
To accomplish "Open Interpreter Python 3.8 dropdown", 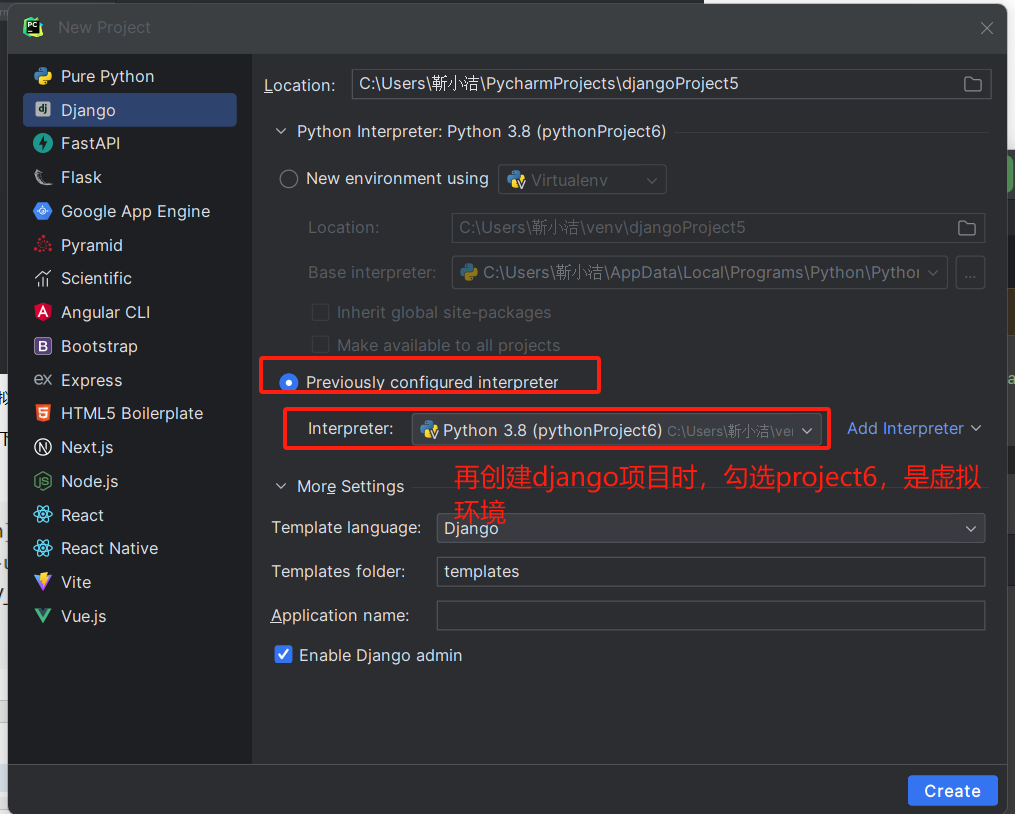I will [616, 430].
